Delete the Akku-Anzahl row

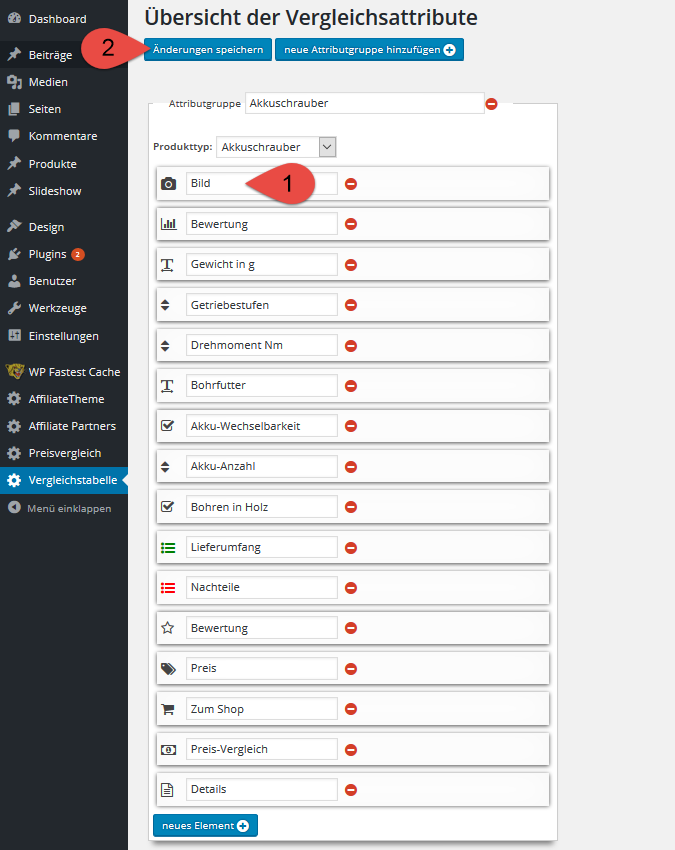click(x=351, y=466)
